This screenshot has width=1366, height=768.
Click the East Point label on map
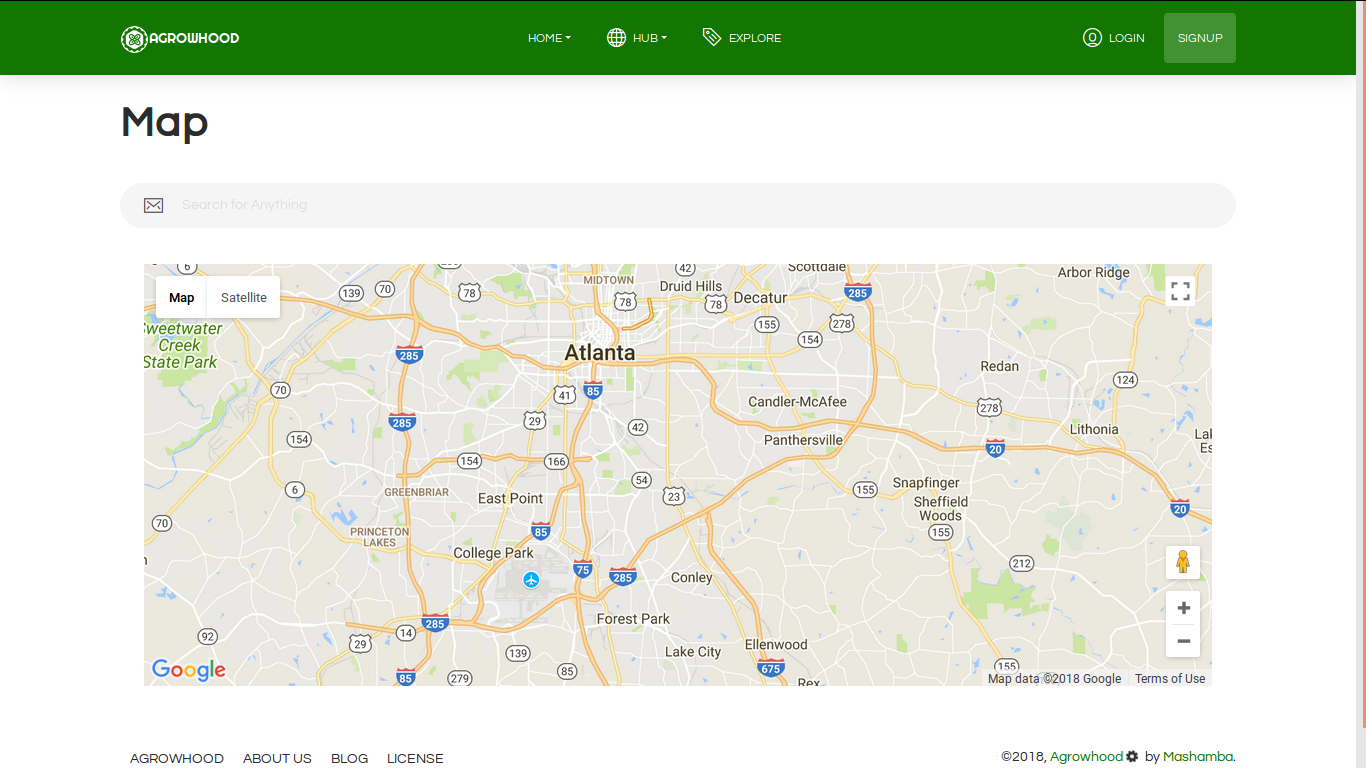click(x=510, y=498)
